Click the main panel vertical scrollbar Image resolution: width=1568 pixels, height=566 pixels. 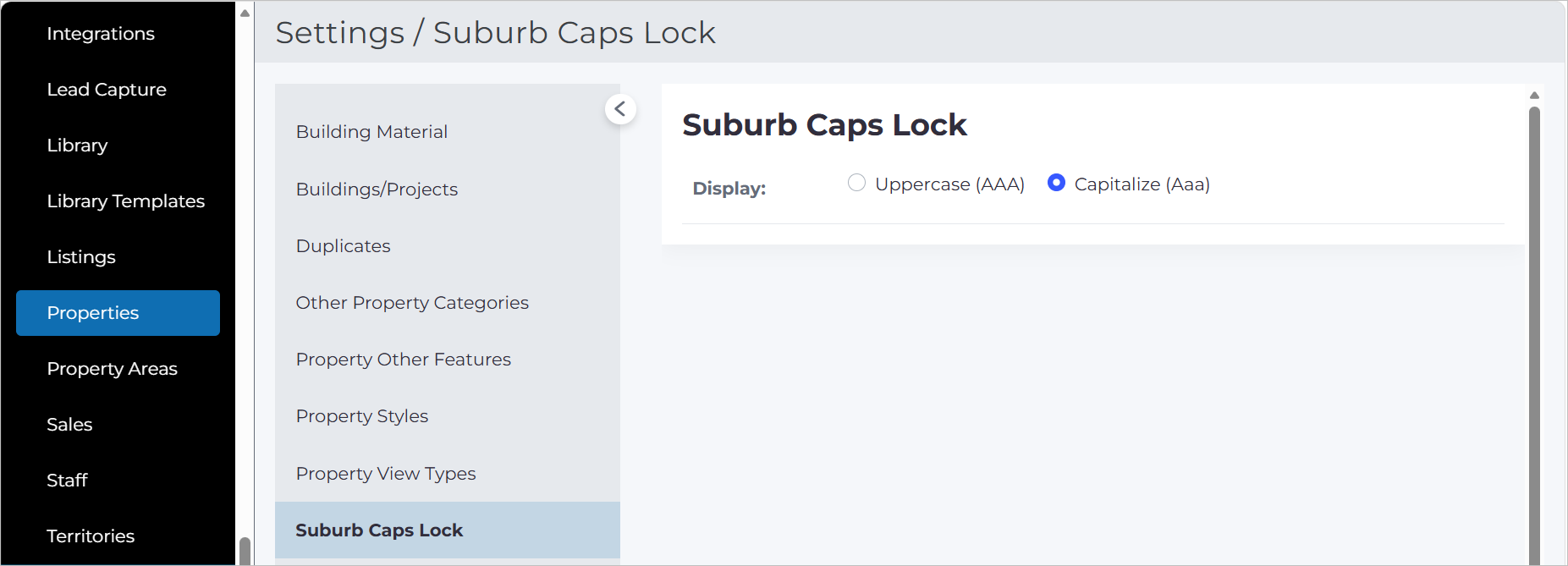1534,334
